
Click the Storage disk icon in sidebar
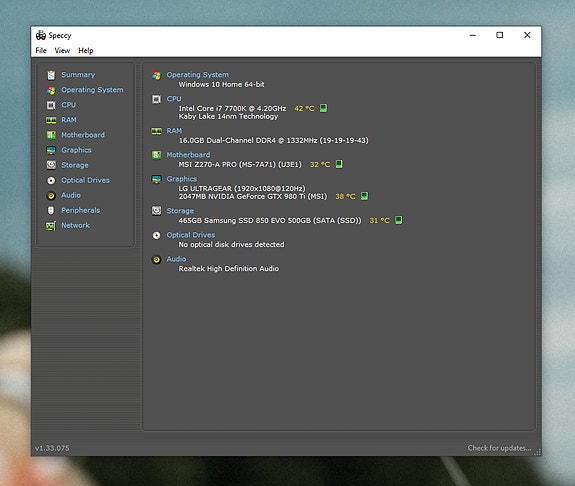coord(51,165)
